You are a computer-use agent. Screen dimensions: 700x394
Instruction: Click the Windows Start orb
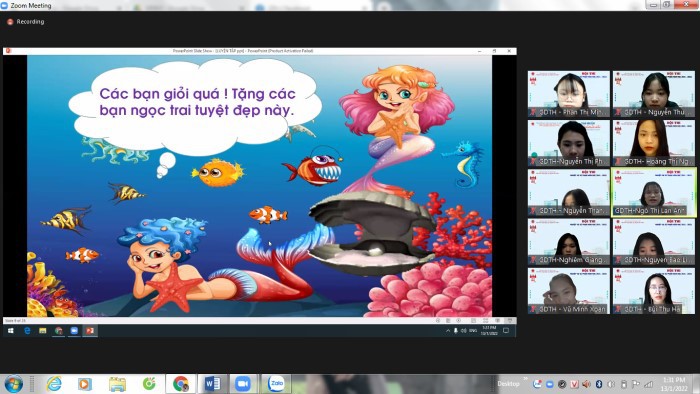[13, 384]
